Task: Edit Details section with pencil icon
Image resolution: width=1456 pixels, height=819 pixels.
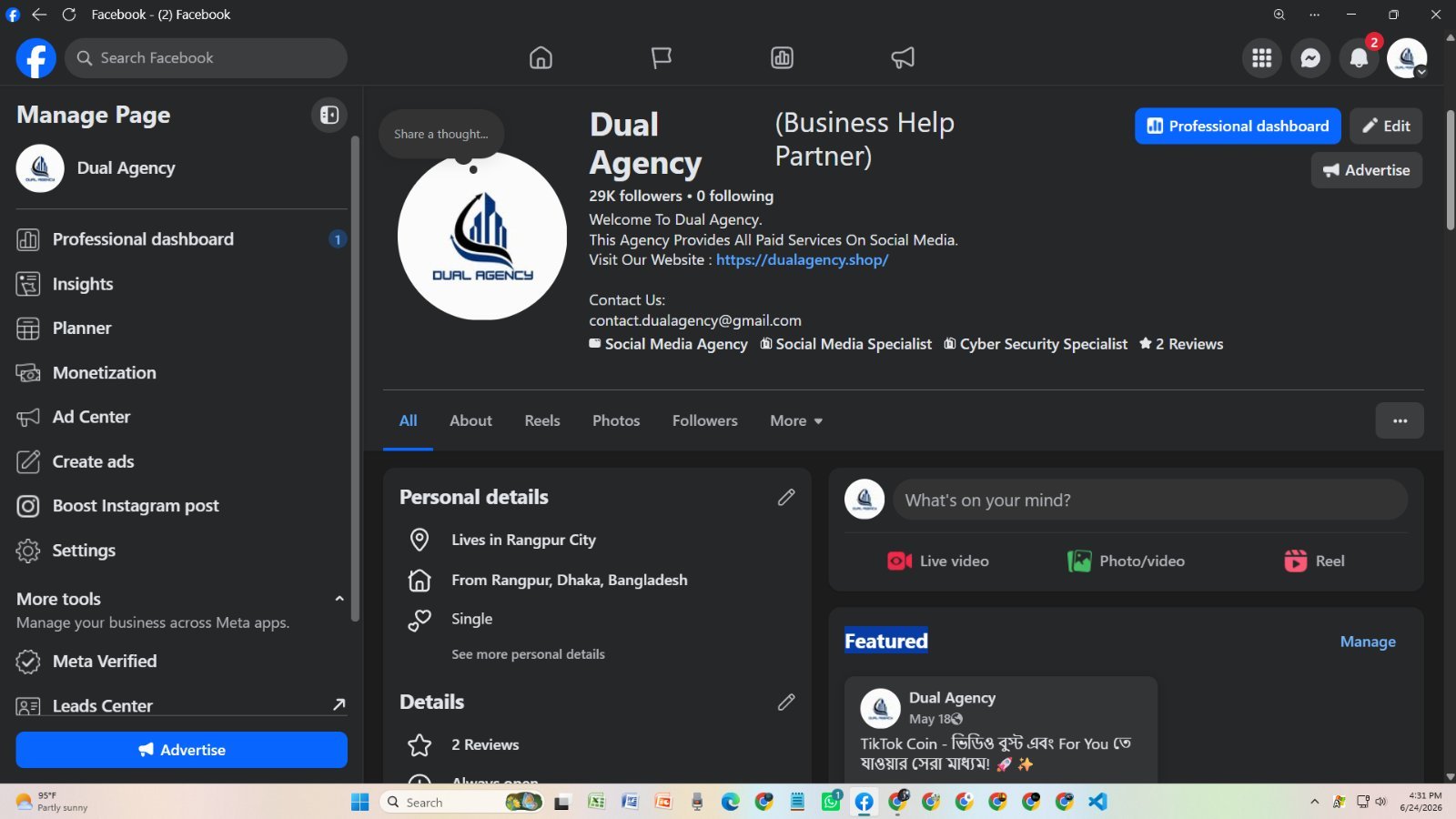Action: click(x=786, y=702)
